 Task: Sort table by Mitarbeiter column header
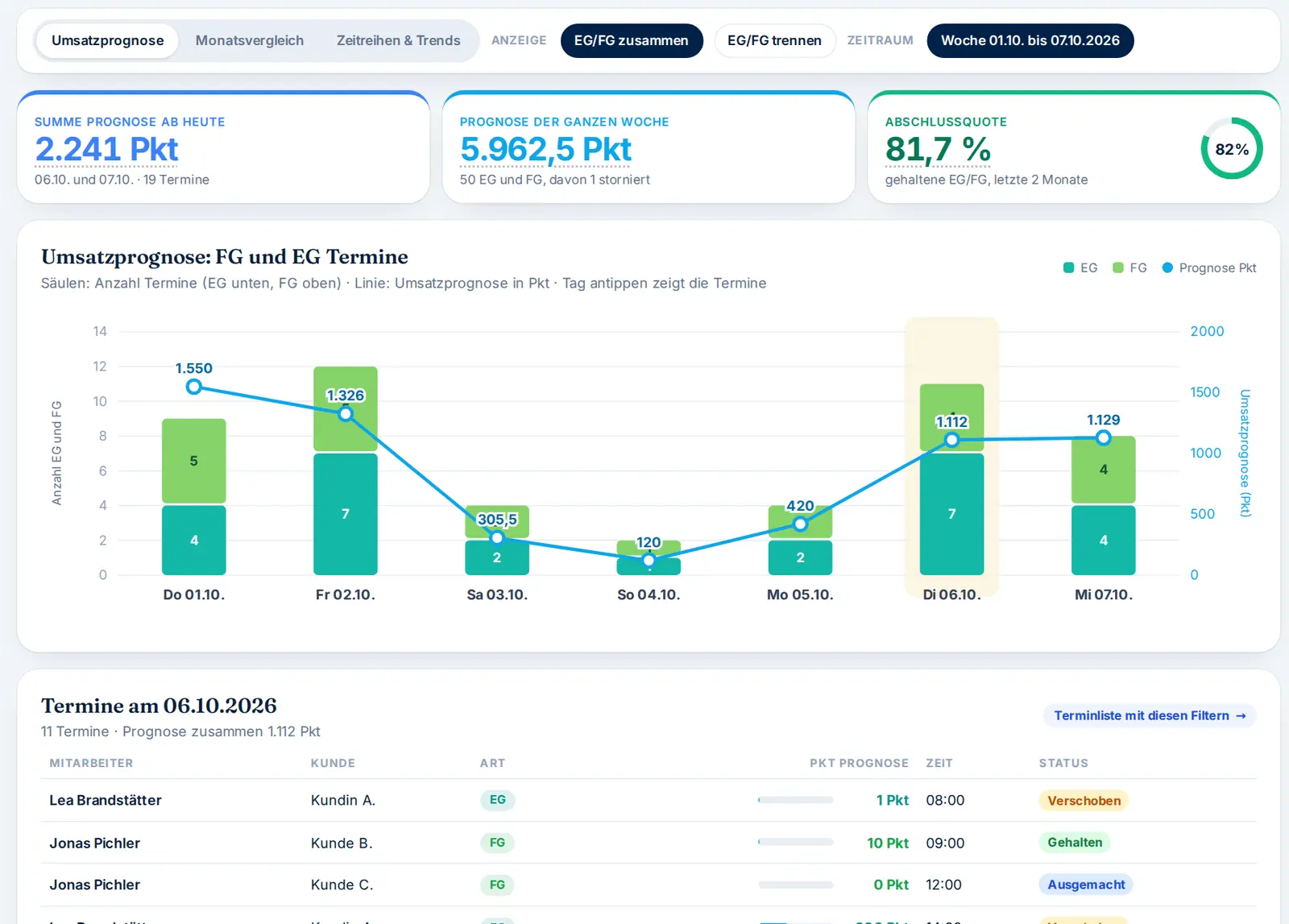(x=91, y=763)
